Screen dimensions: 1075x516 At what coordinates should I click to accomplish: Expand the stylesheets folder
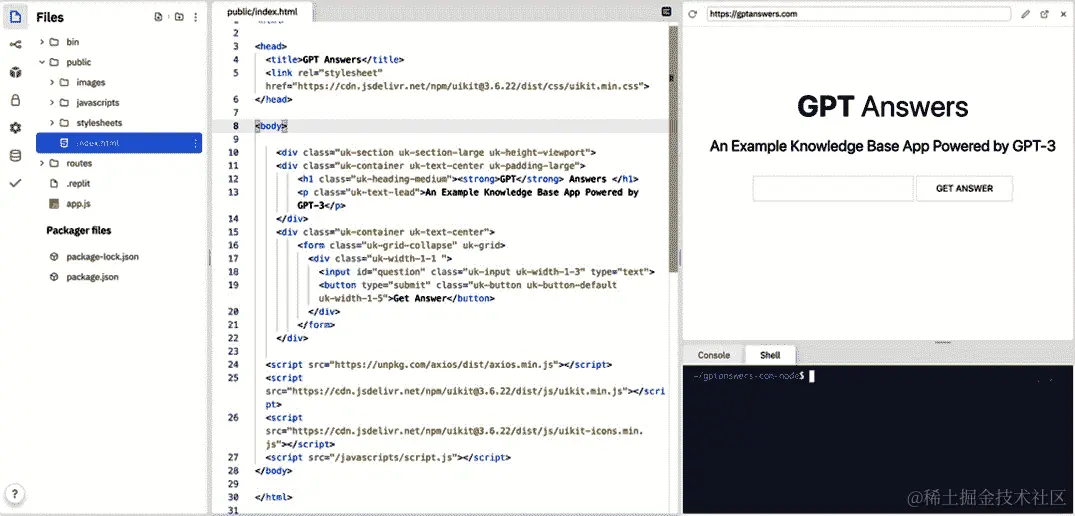coord(52,123)
